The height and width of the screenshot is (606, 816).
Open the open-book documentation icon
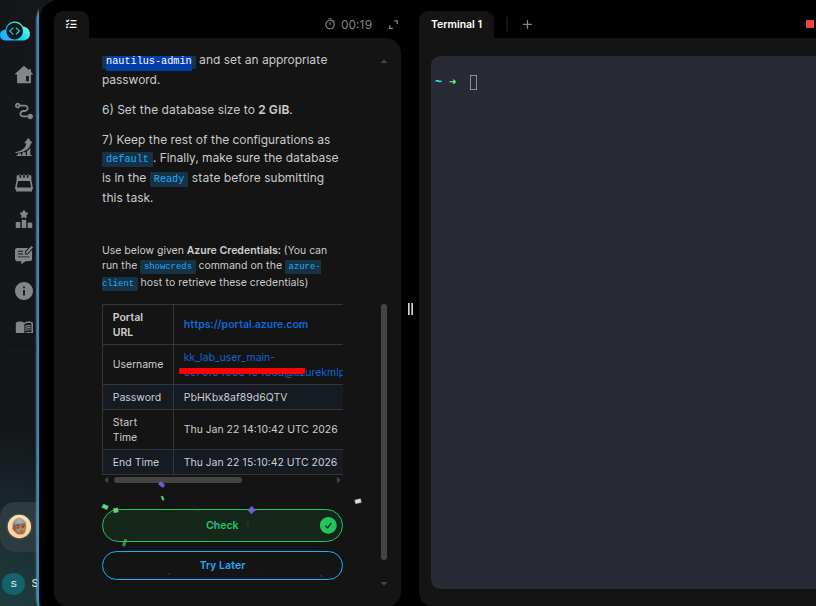click(23, 327)
